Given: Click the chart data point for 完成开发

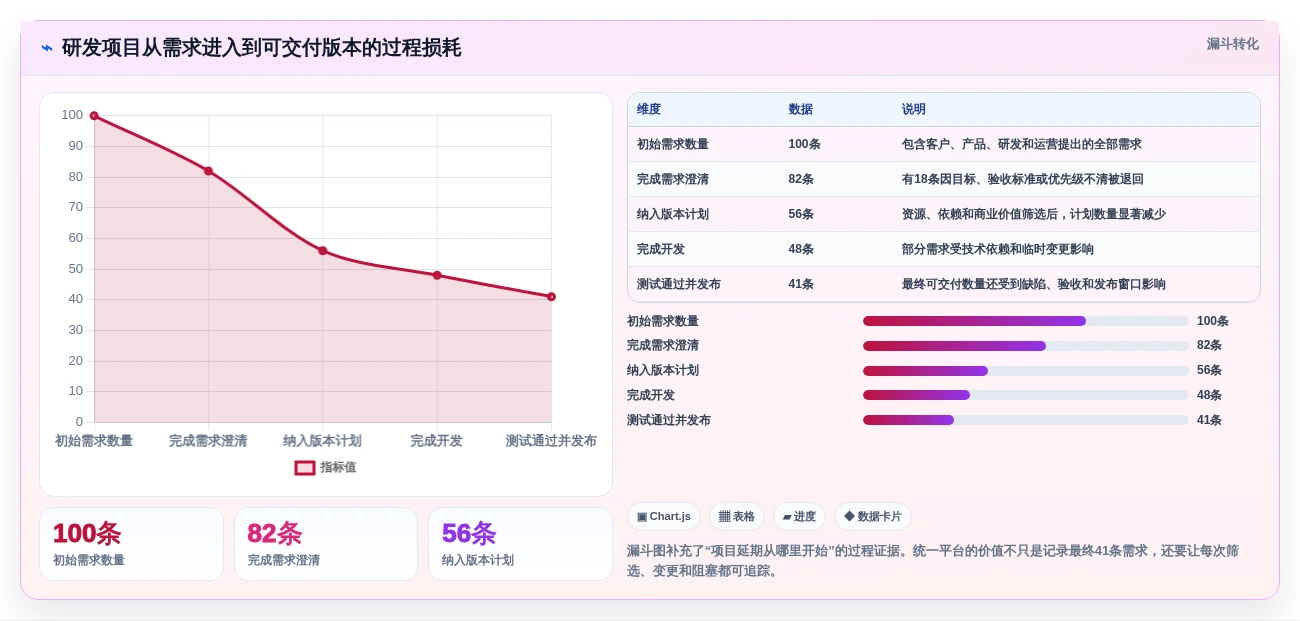Looking at the screenshot, I should (437, 275).
